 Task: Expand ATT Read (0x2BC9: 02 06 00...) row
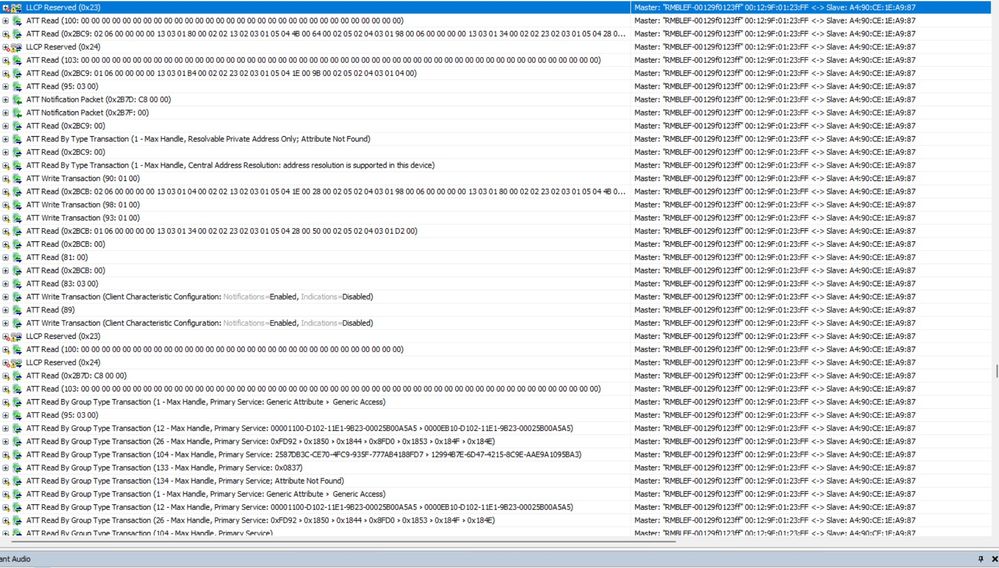coord(6,34)
